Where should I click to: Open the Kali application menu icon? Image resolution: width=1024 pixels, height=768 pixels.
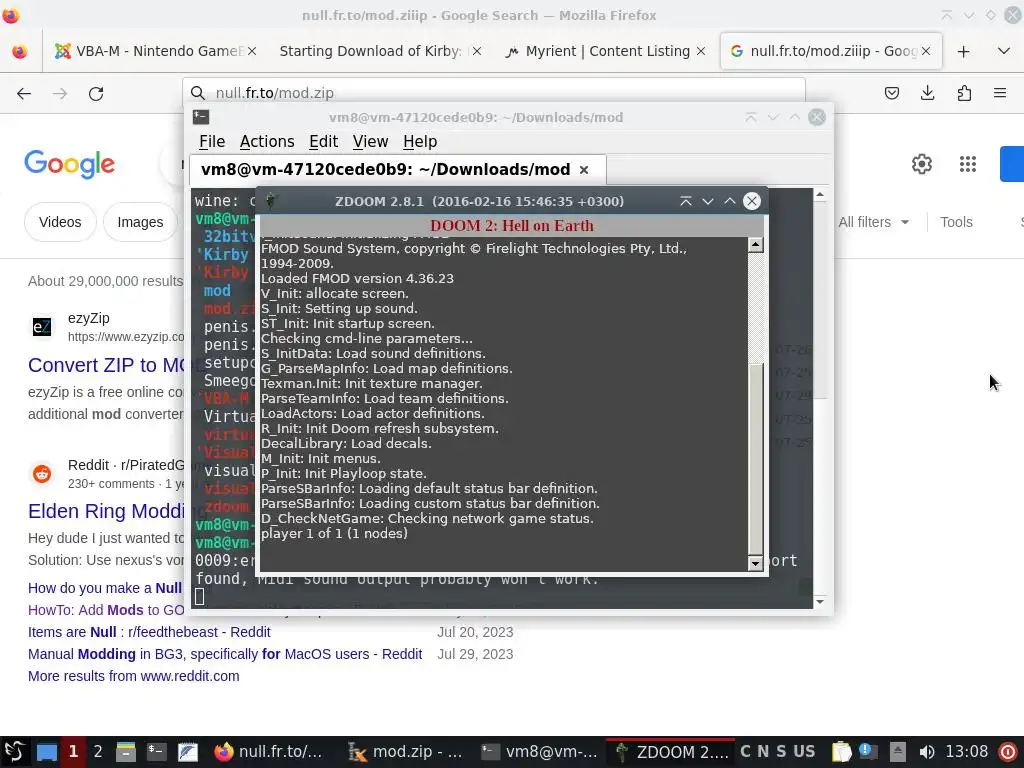click(x=14, y=752)
